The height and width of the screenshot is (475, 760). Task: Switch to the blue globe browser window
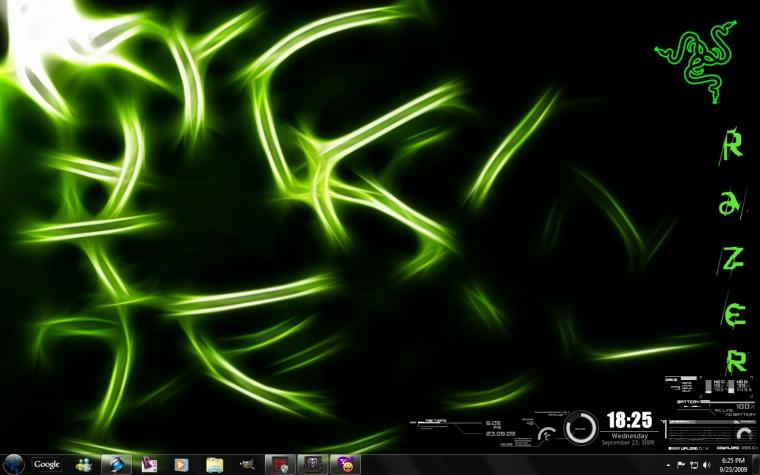coord(116,464)
